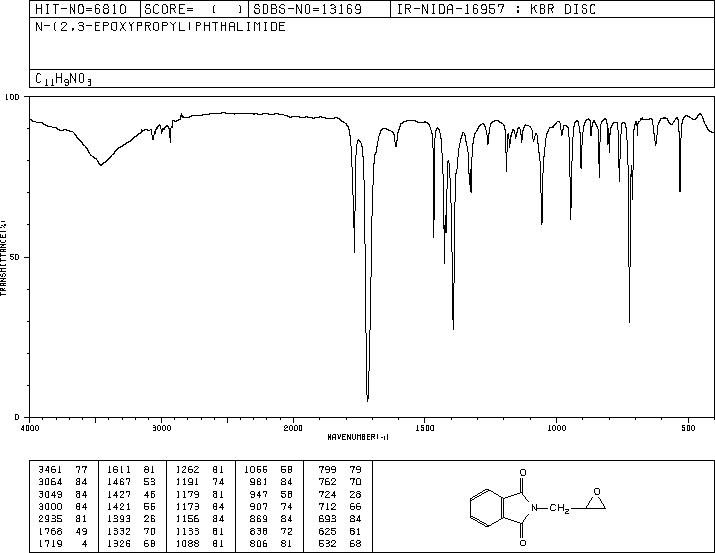Click the HIT-NO=6810 header cell
Image resolution: width=715 pixels, height=553 pixels.
[x=85, y=9]
